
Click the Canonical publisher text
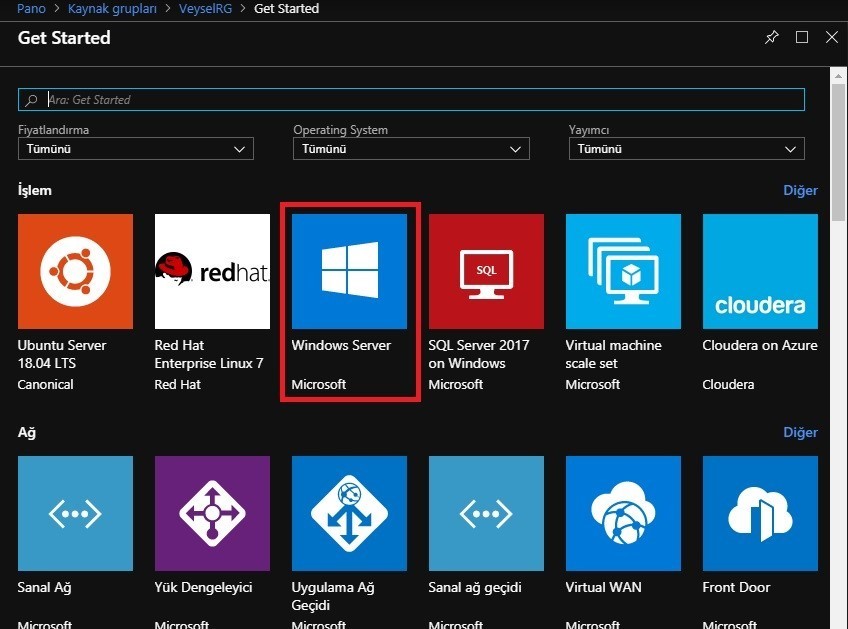[45, 385]
